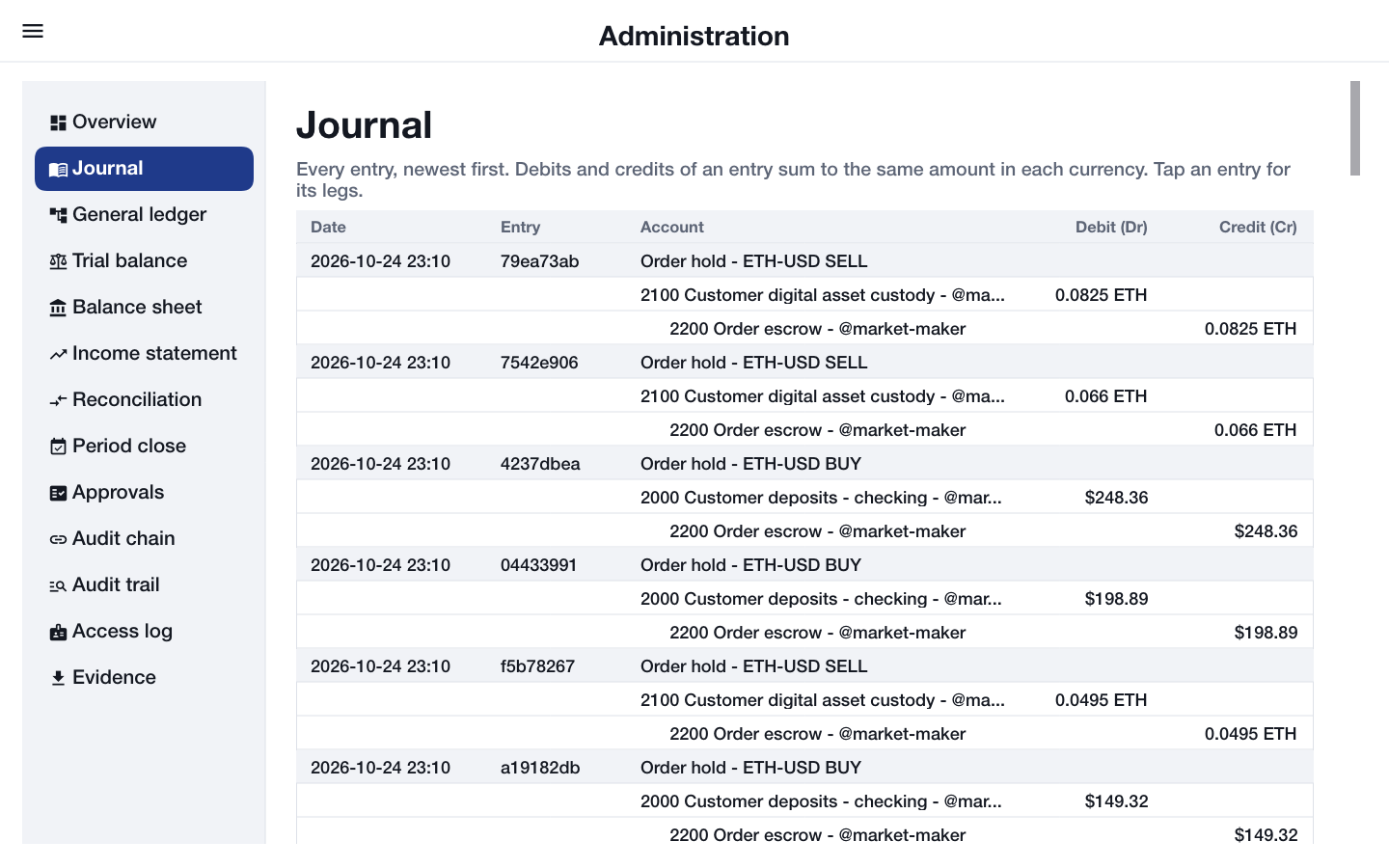1389x868 pixels.
Task: Open Access log page
Action: pos(144,632)
